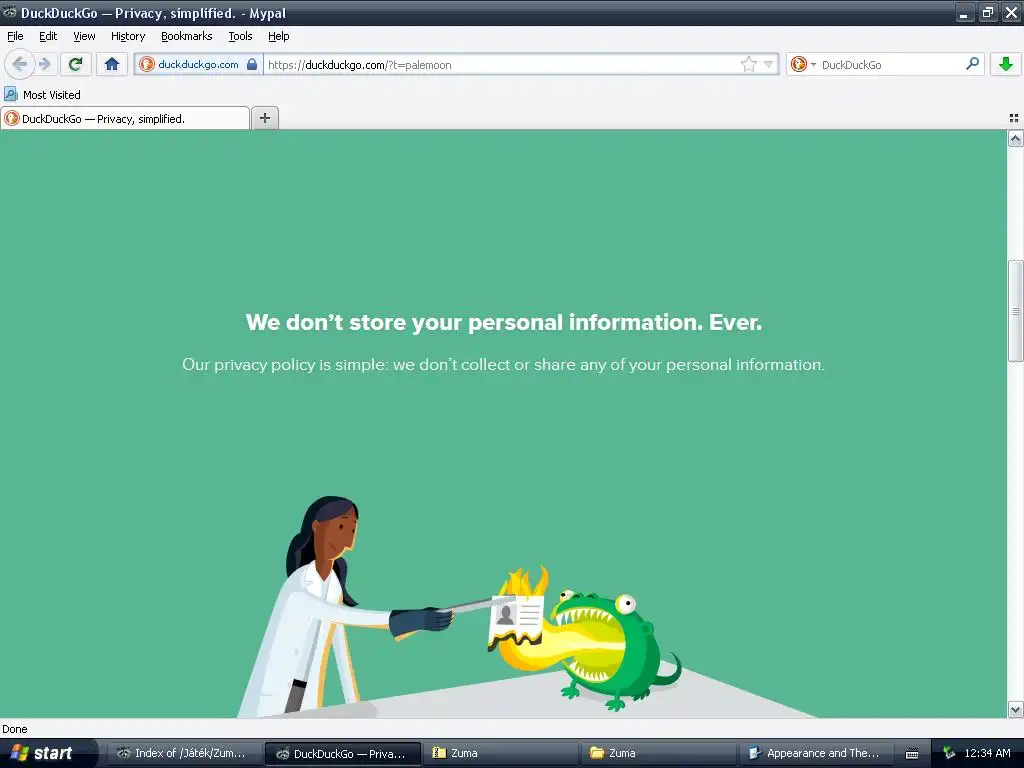The image size is (1024, 768).
Task: Click the magnifier search go icon
Action: point(972,64)
